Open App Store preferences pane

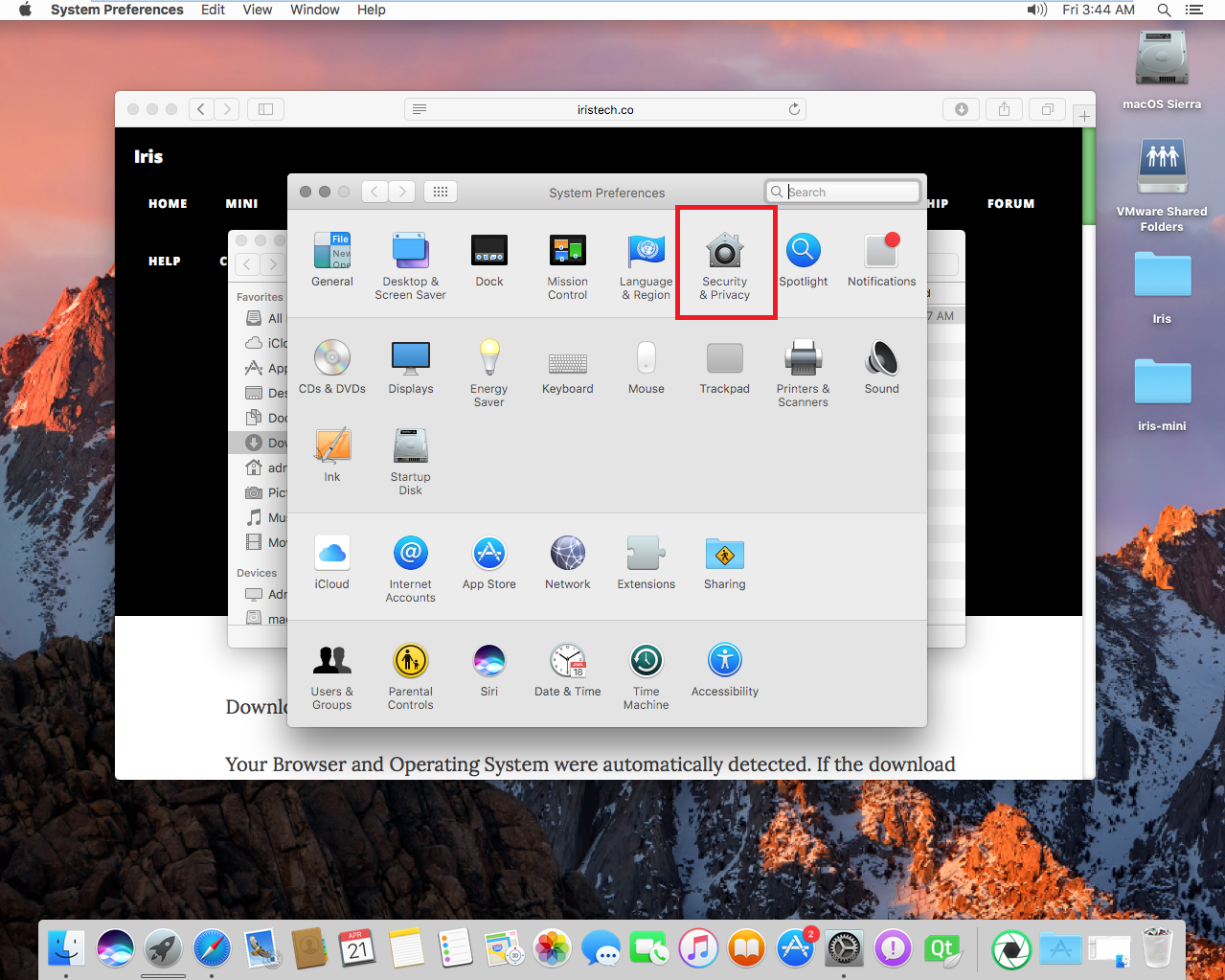point(489,562)
